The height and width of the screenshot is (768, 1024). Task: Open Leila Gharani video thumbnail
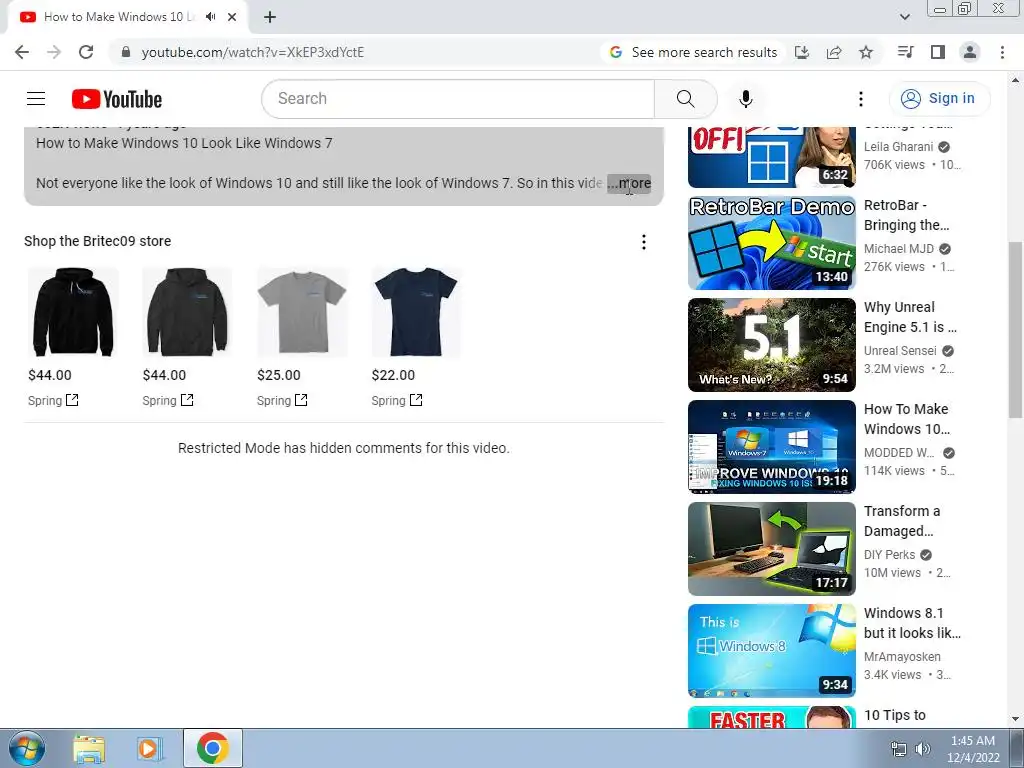[772, 157]
